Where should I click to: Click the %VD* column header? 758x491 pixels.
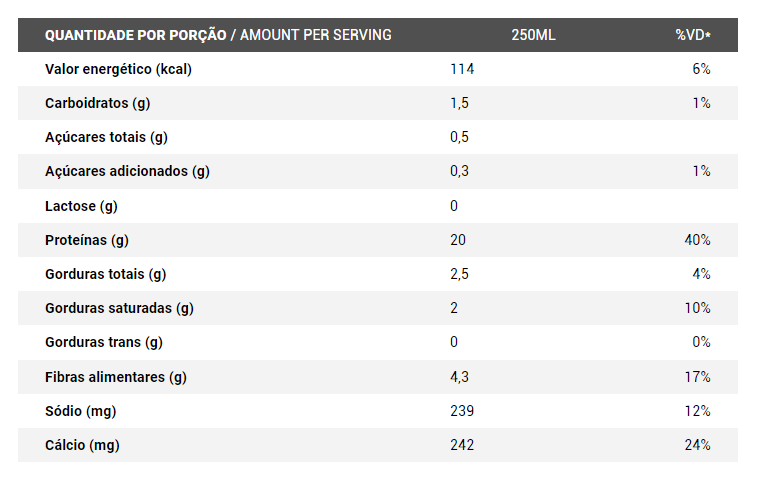pyautogui.click(x=693, y=35)
